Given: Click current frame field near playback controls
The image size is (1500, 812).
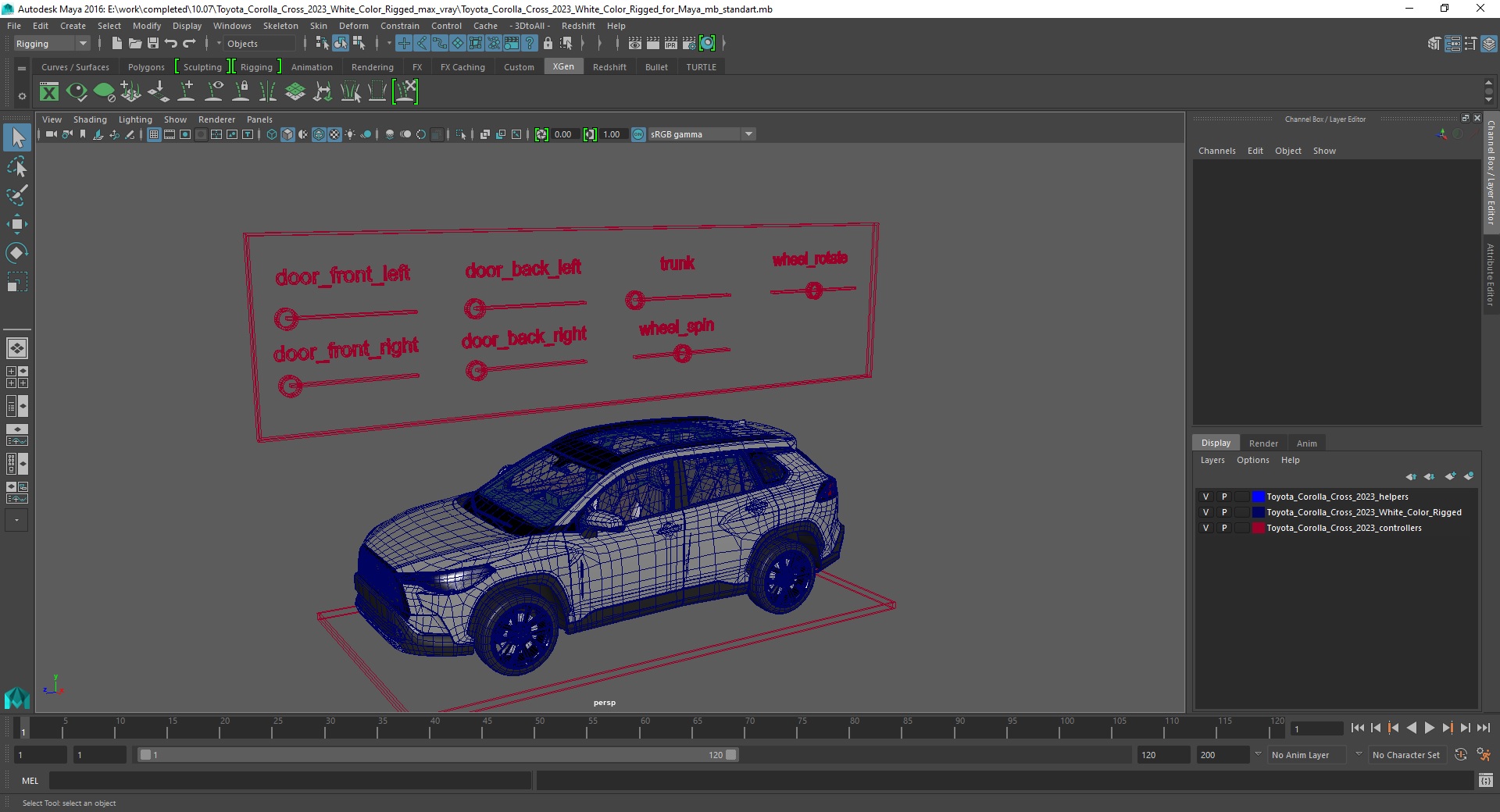Looking at the screenshot, I should [x=1316, y=728].
